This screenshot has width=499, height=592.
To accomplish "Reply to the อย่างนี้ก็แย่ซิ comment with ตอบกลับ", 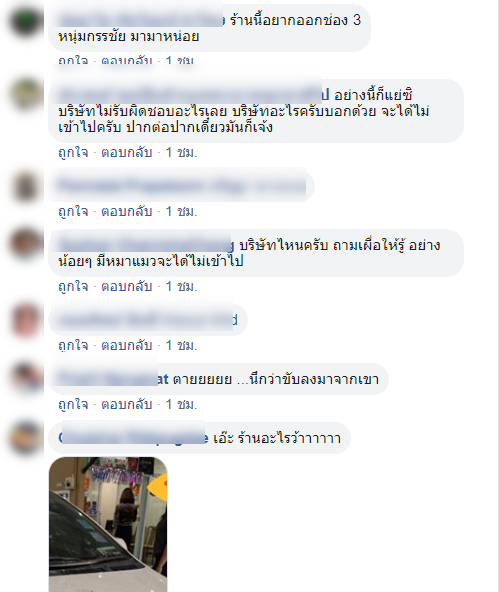I will [127, 153].
